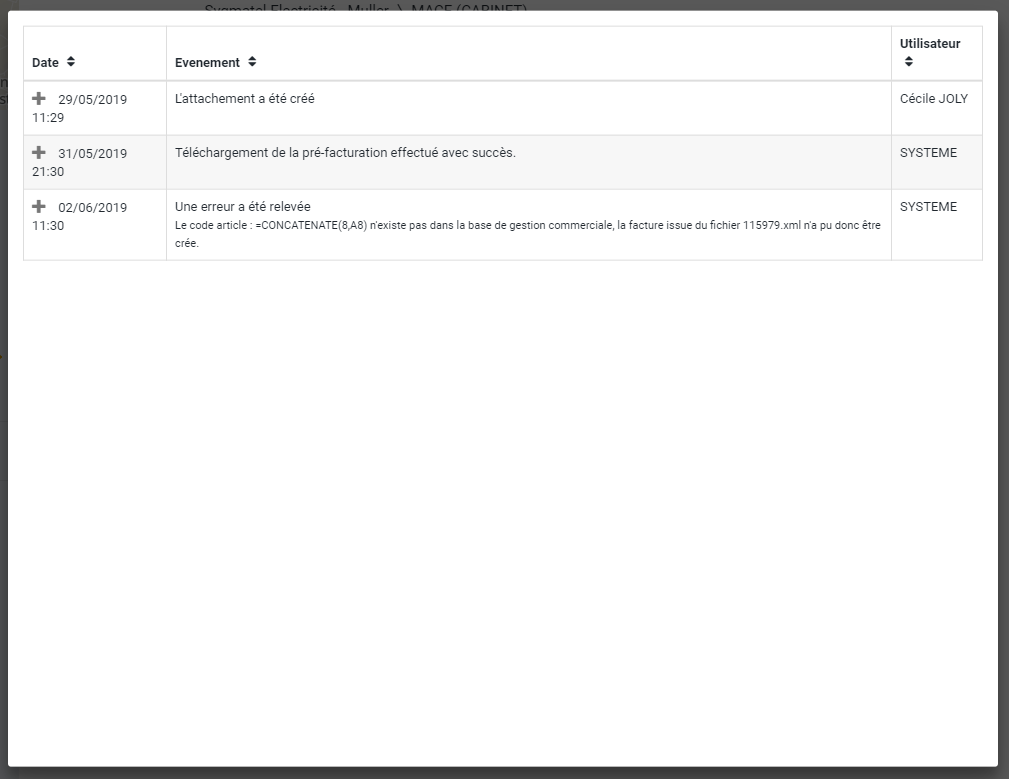Click the sort arrows beside the Date header

click(x=71, y=62)
